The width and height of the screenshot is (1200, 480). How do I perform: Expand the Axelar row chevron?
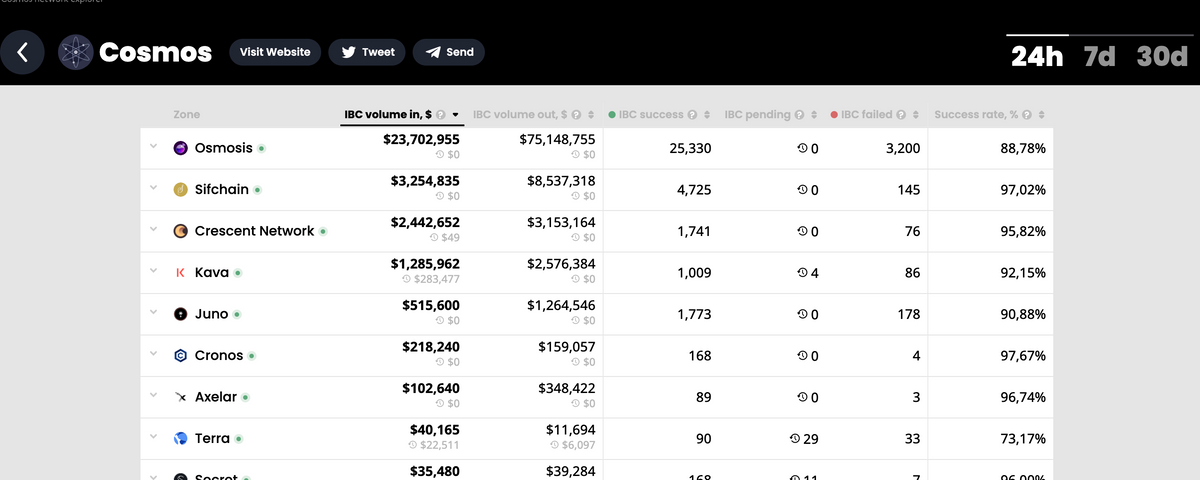(154, 396)
